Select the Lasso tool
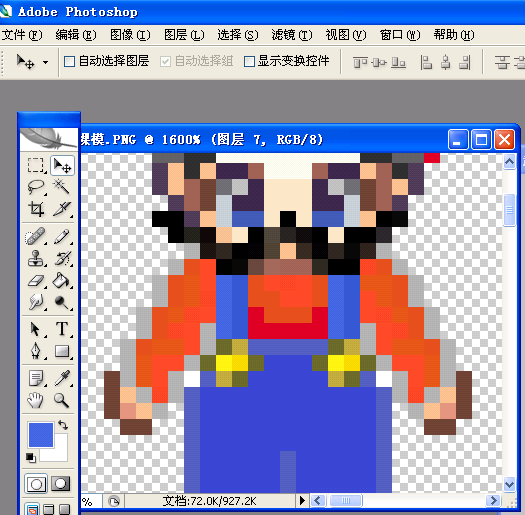The image size is (525, 515). point(35,187)
